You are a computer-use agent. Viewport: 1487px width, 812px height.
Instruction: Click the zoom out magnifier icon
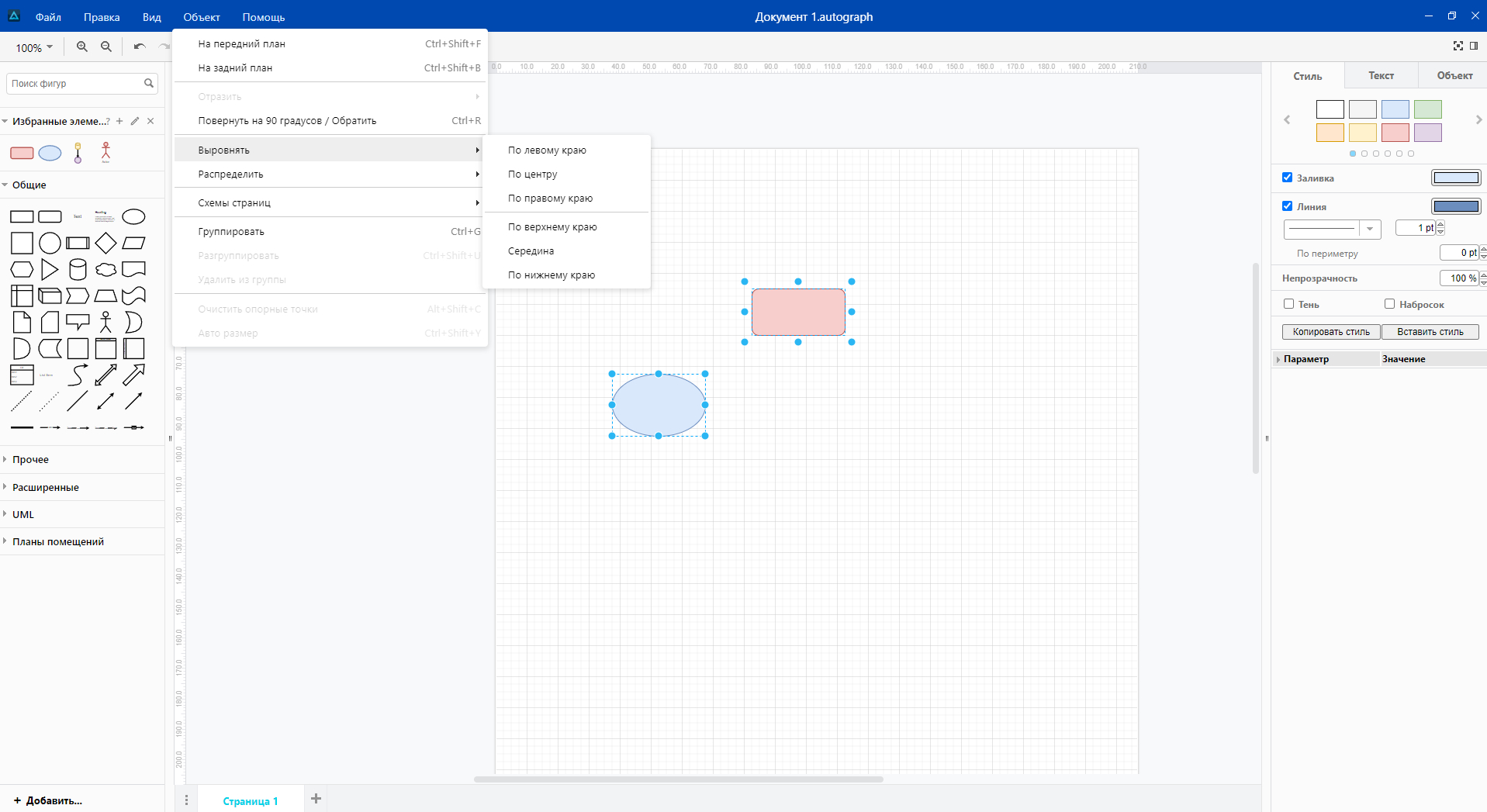(106, 47)
